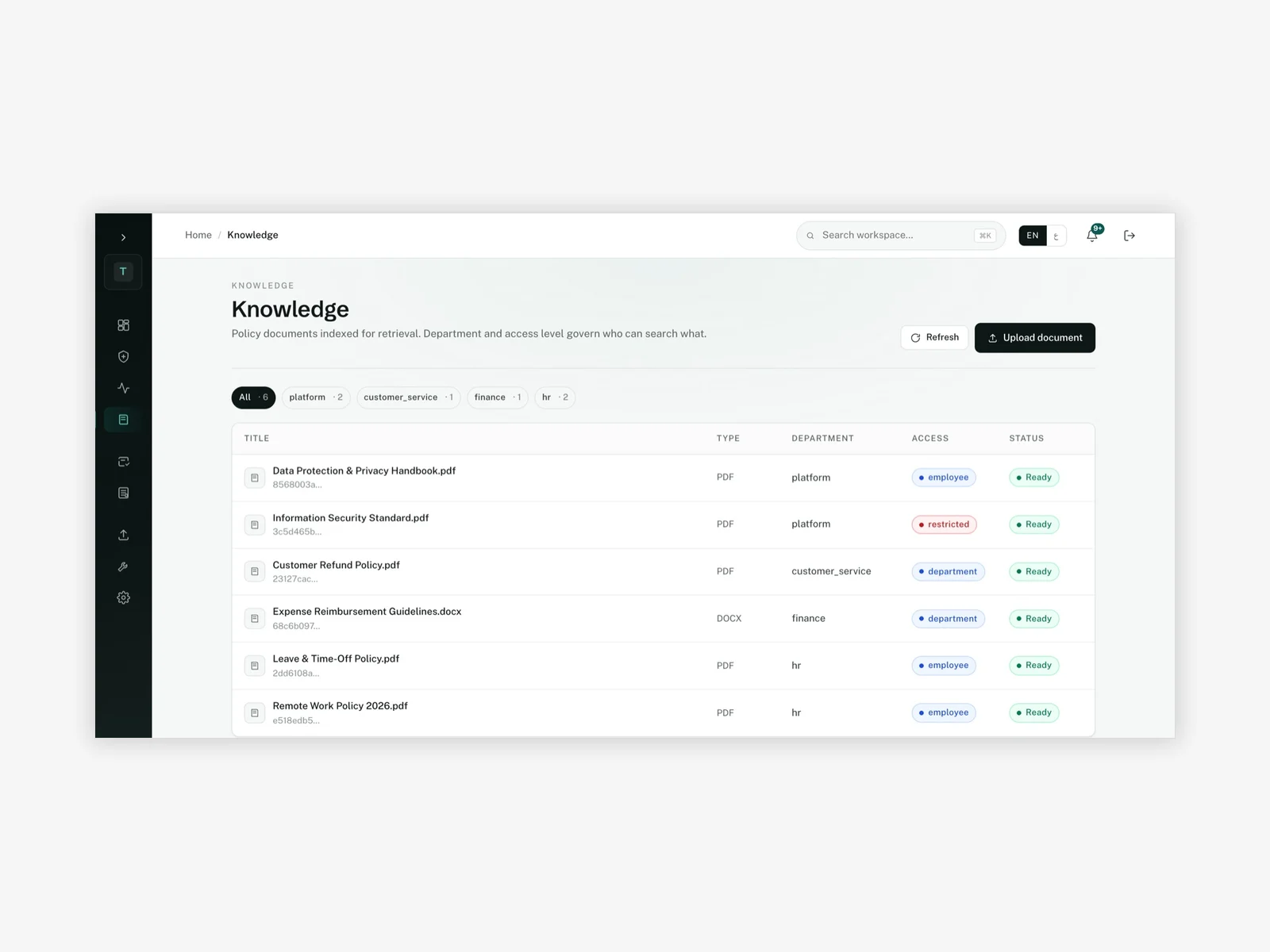Open Information Security Standard.pdf title
Viewport: 1270px width, 952px height.
coord(350,518)
